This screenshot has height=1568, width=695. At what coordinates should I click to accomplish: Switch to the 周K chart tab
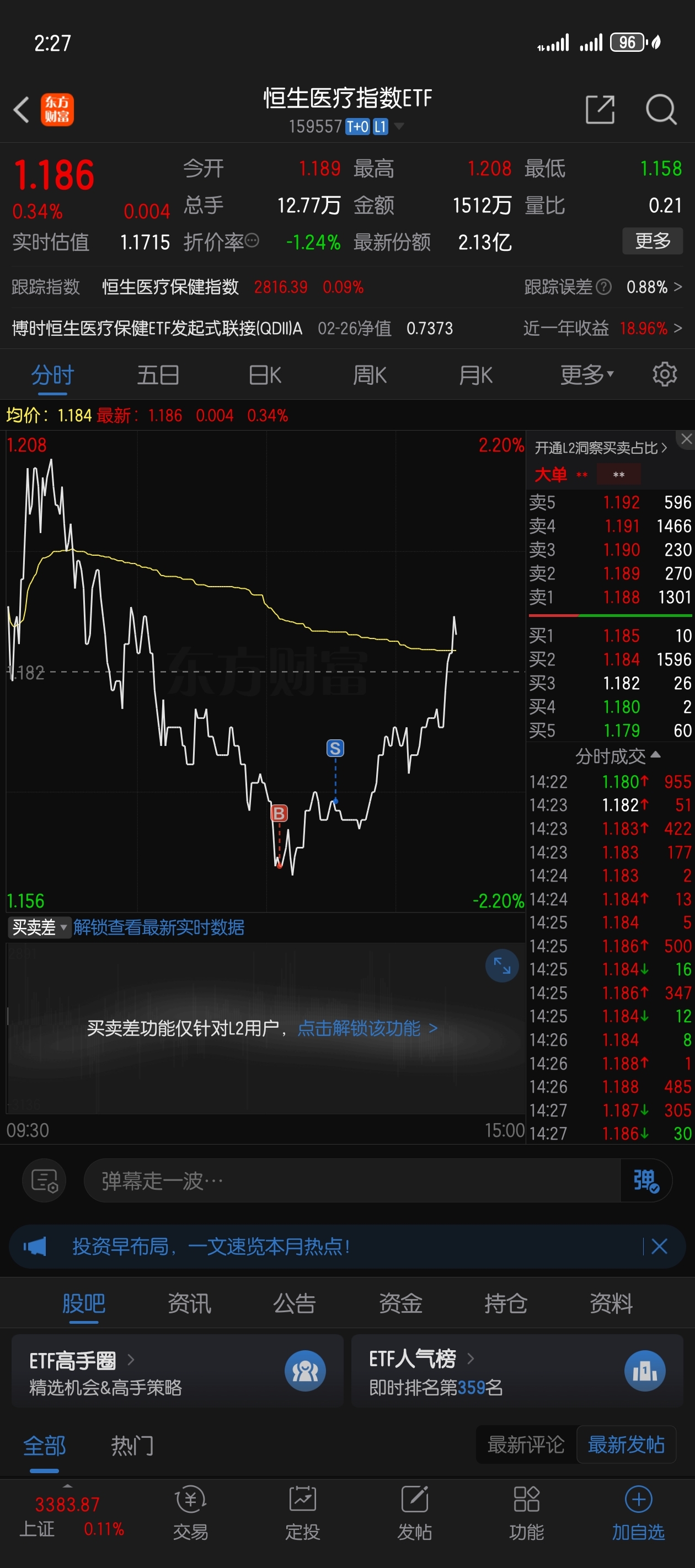[370, 375]
